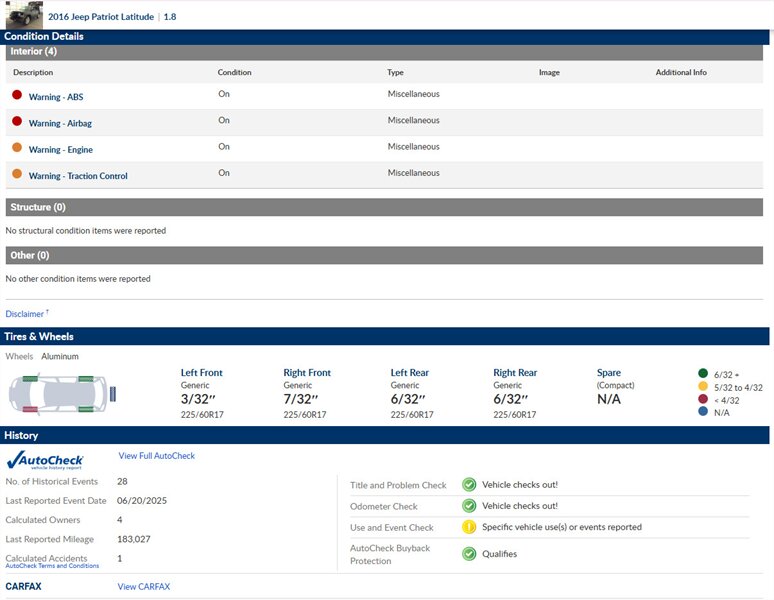Viewport: 774px width, 600px height.
Task: Click the green 6/32+ legend swatch
Action: [x=703, y=374]
